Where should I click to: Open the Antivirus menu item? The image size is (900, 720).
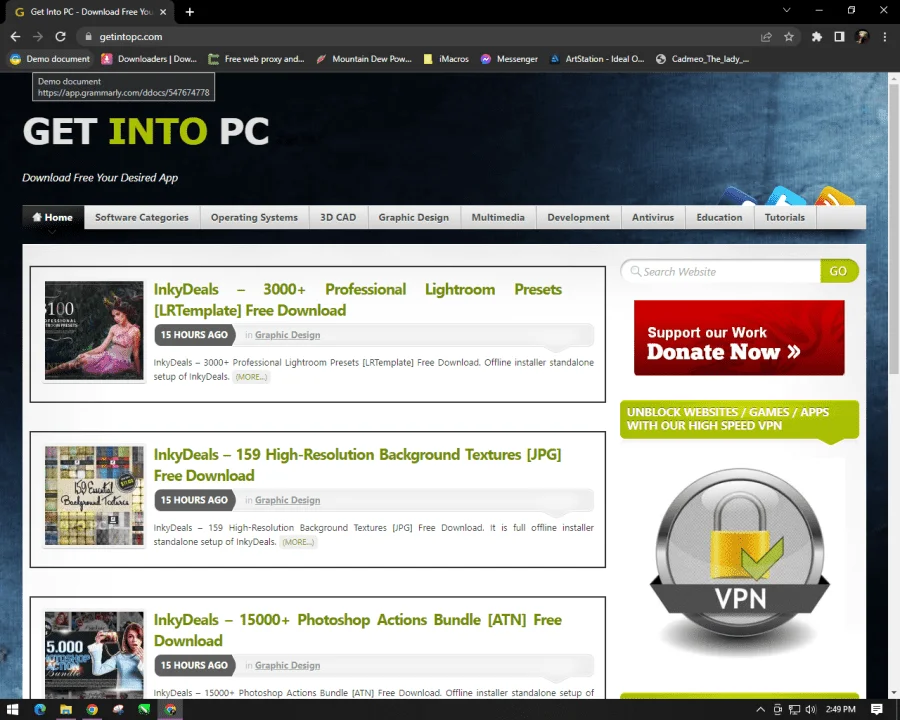653,218
